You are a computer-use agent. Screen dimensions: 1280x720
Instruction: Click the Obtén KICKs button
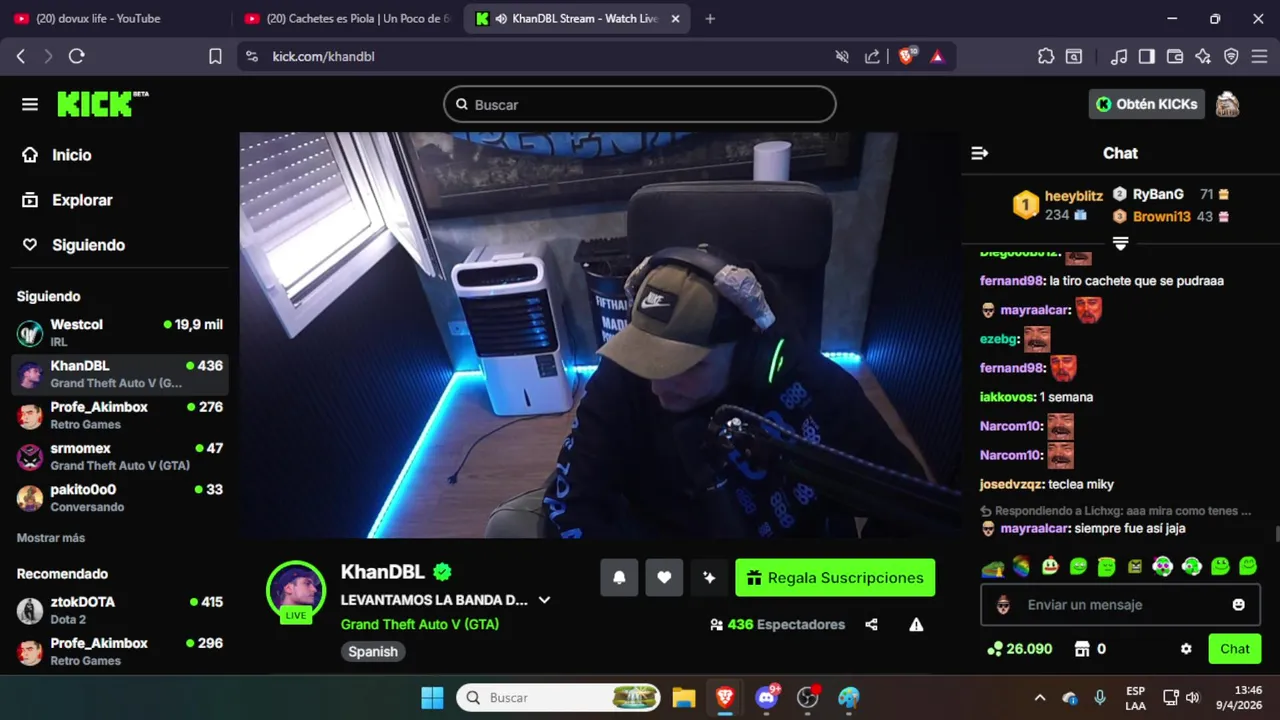click(x=1147, y=104)
